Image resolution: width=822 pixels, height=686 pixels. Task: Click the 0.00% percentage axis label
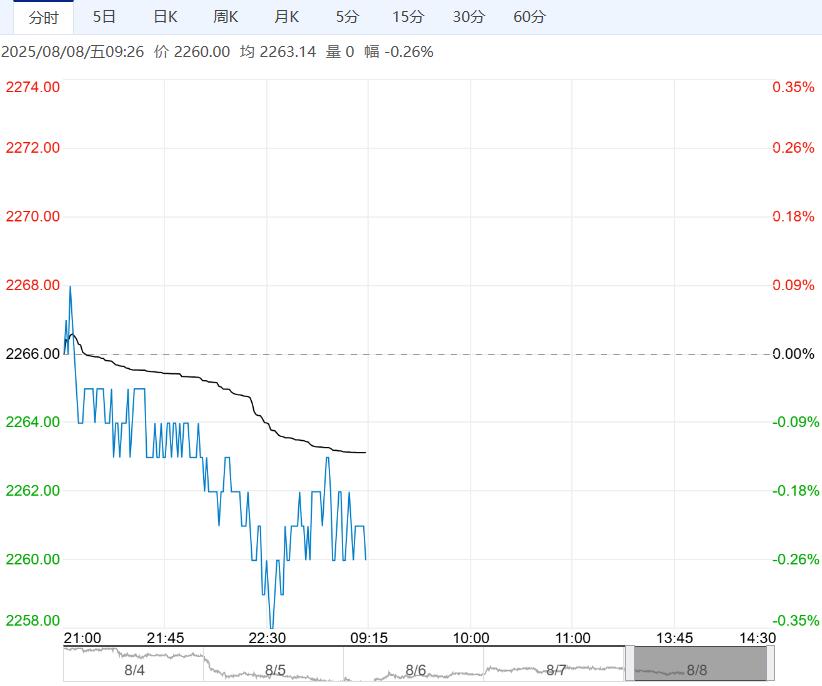click(793, 354)
